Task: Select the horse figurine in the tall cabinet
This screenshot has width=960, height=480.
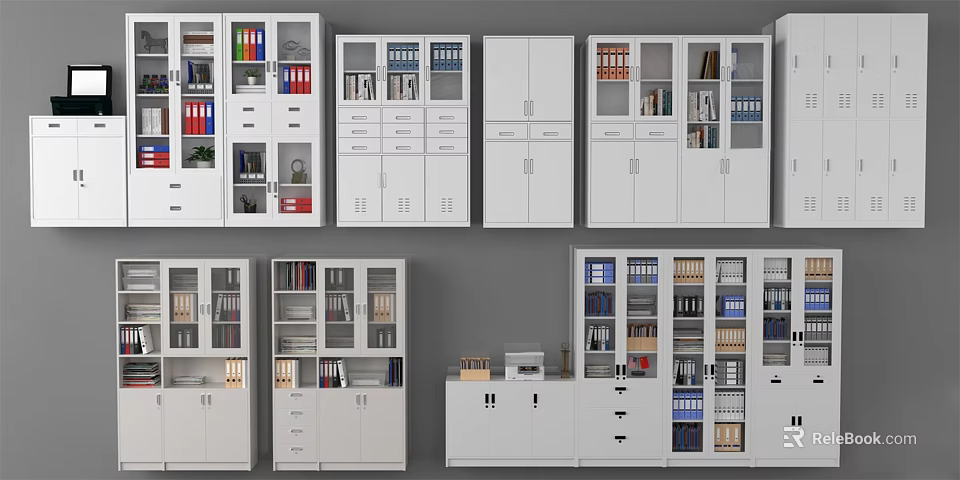Action: point(154,42)
